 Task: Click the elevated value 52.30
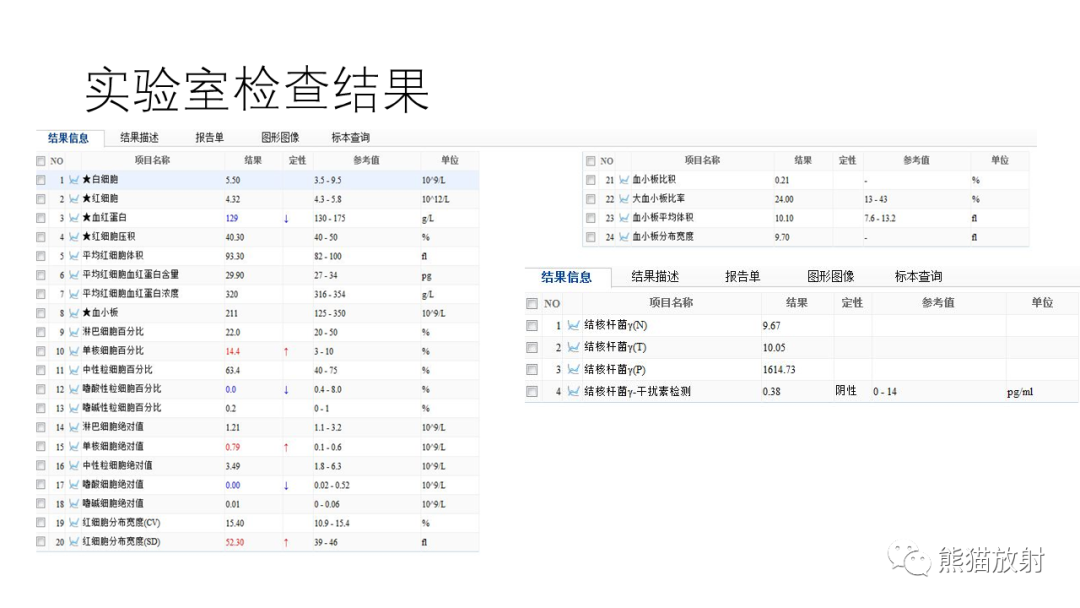point(235,543)
